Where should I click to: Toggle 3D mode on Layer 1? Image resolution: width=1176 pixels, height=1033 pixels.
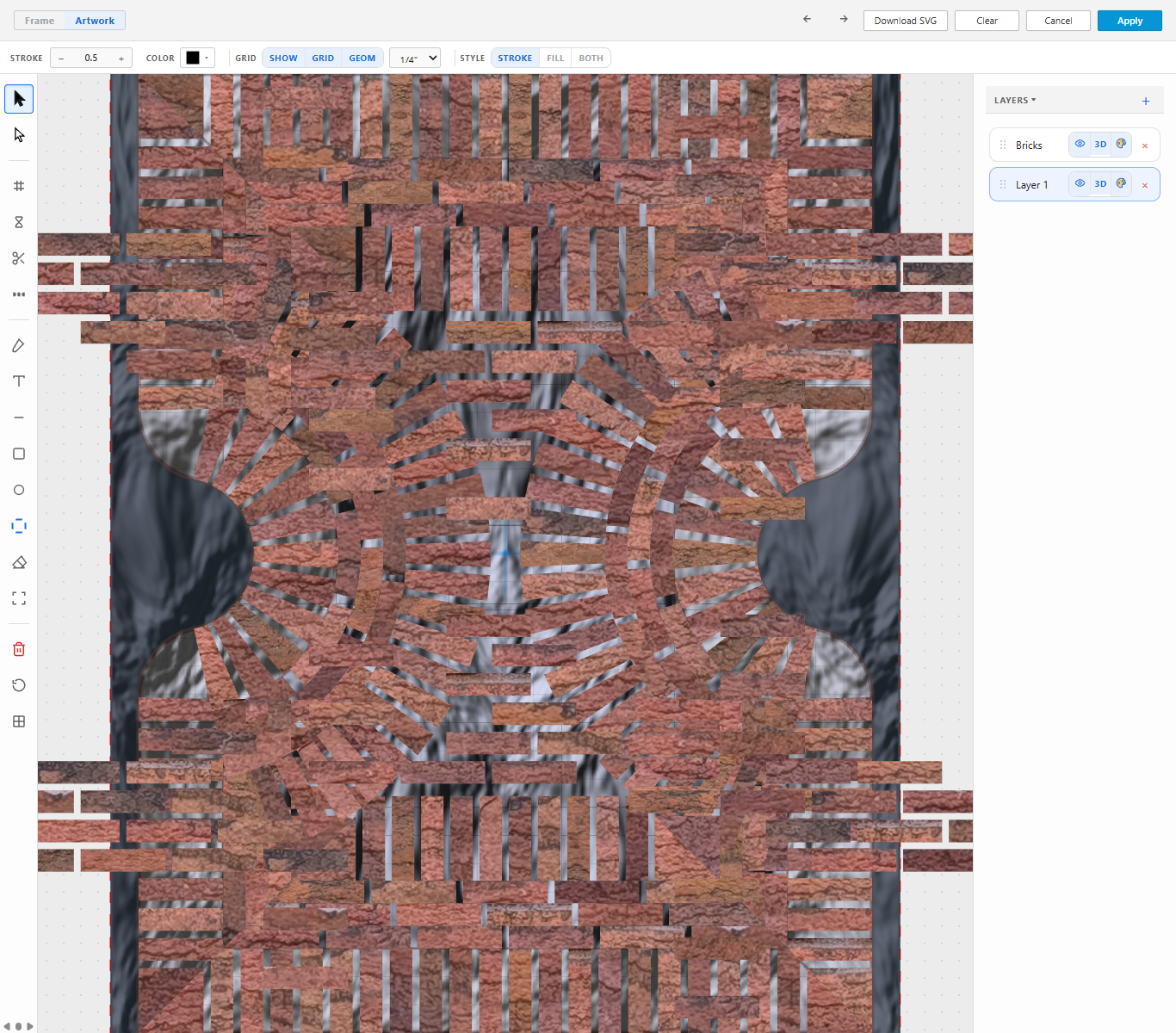click(1100, 183)
